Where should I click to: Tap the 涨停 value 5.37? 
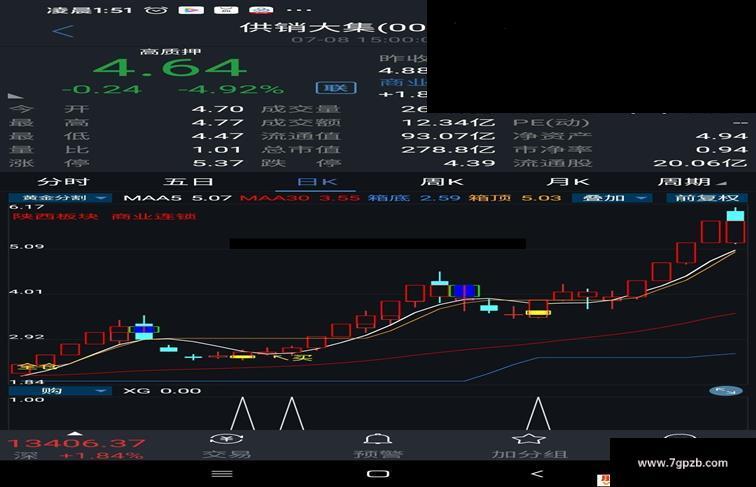(217, 163)
